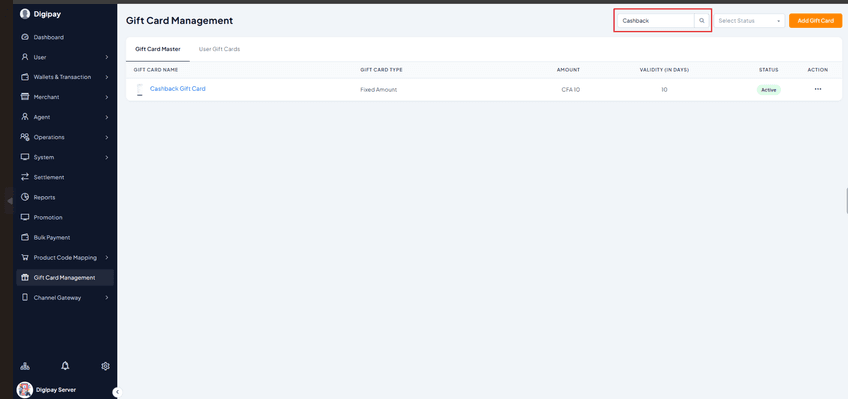This screenshot has width=848, height=399.
Task: Open Dashboard menu item
Action: (x=65, y=37)
